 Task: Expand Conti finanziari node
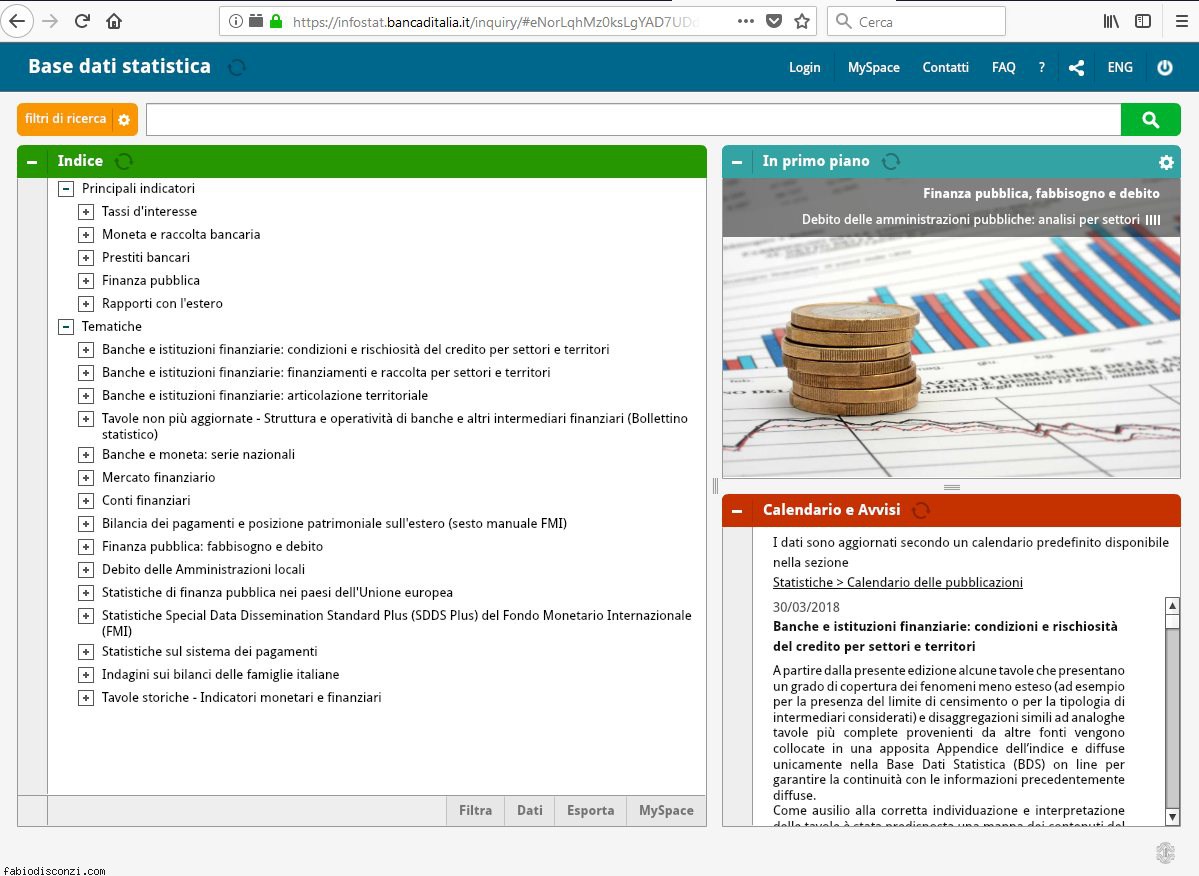(x=86, y=501)
